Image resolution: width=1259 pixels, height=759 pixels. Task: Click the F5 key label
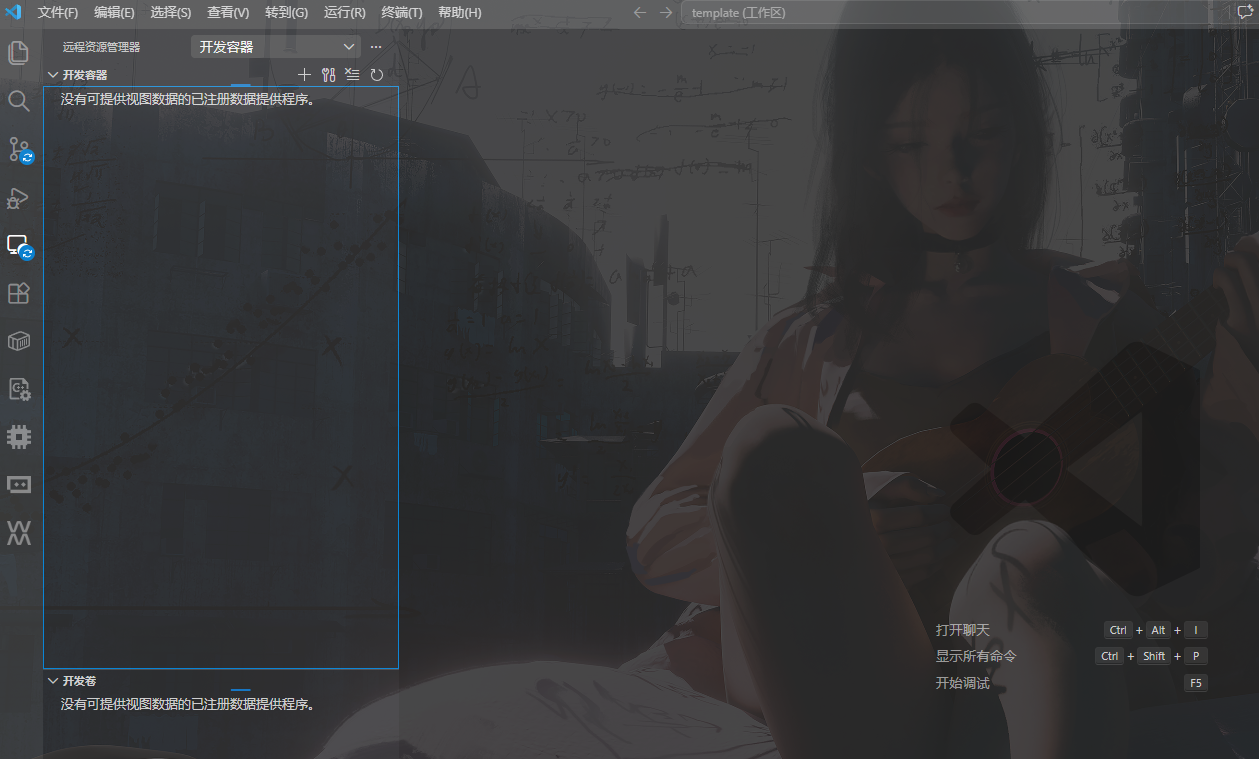tap(1195, 683)
